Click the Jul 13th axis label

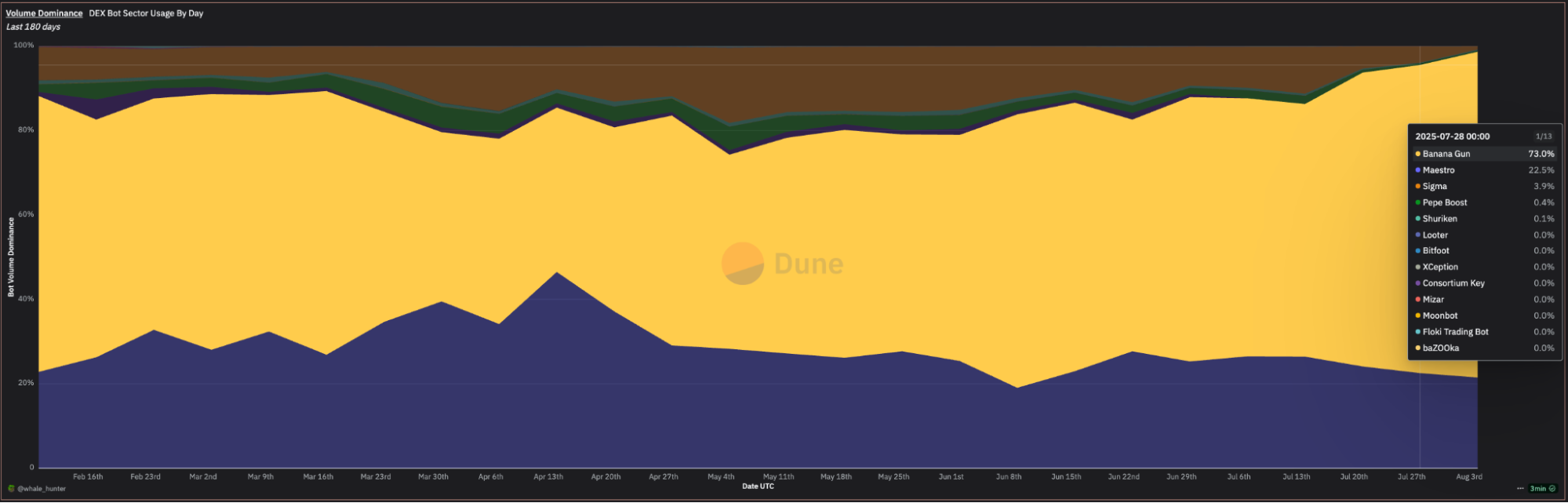[1297, 477]
